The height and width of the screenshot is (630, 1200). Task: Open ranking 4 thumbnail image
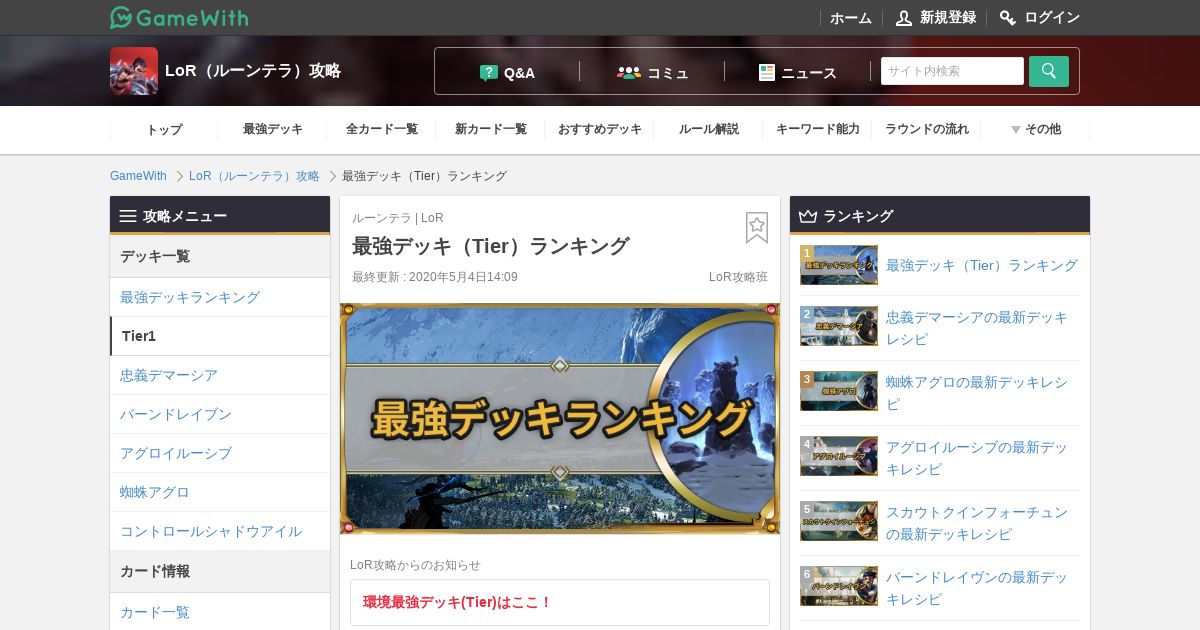[839, 456]
